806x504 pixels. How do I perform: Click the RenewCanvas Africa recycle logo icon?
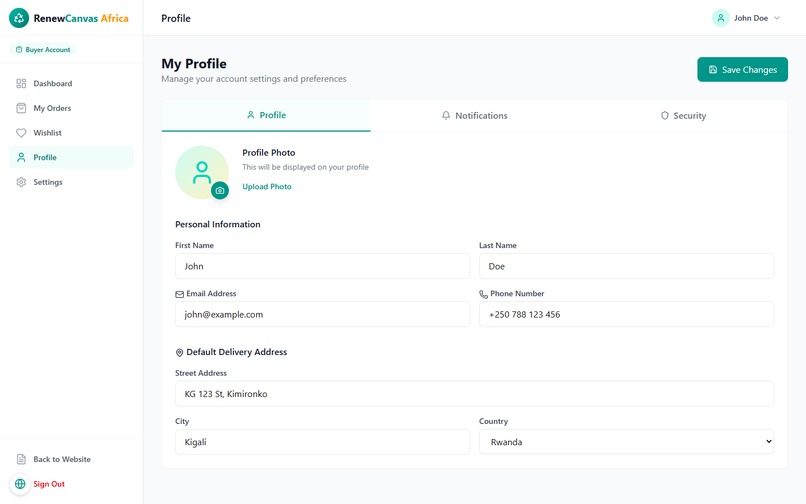[19, 18]
